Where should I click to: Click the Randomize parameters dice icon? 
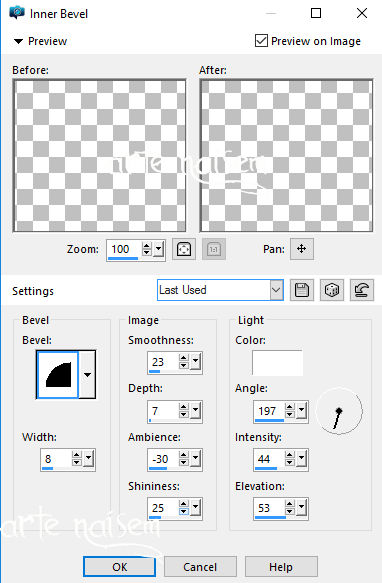332,290
